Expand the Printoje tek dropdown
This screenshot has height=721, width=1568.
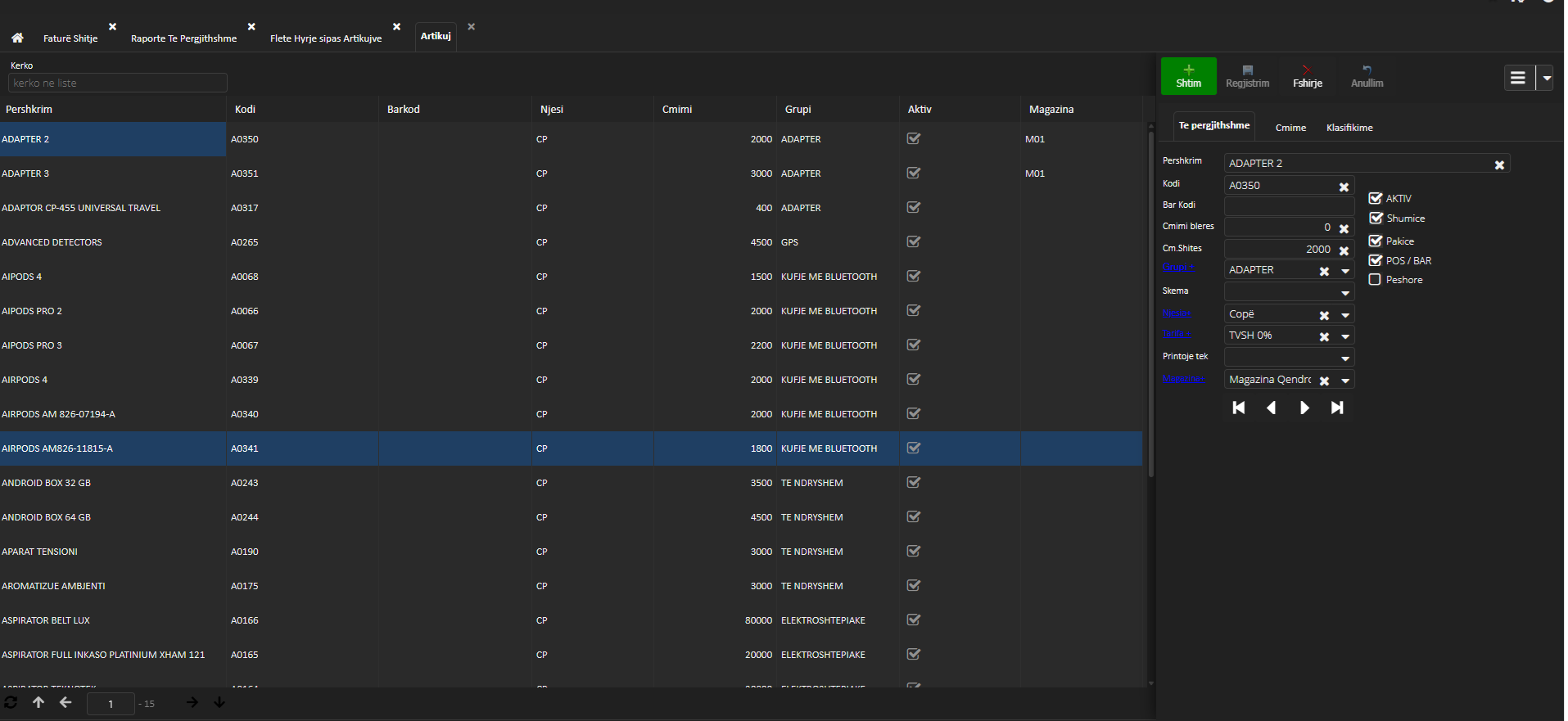pyautogui.click(x=1344, y=358)
